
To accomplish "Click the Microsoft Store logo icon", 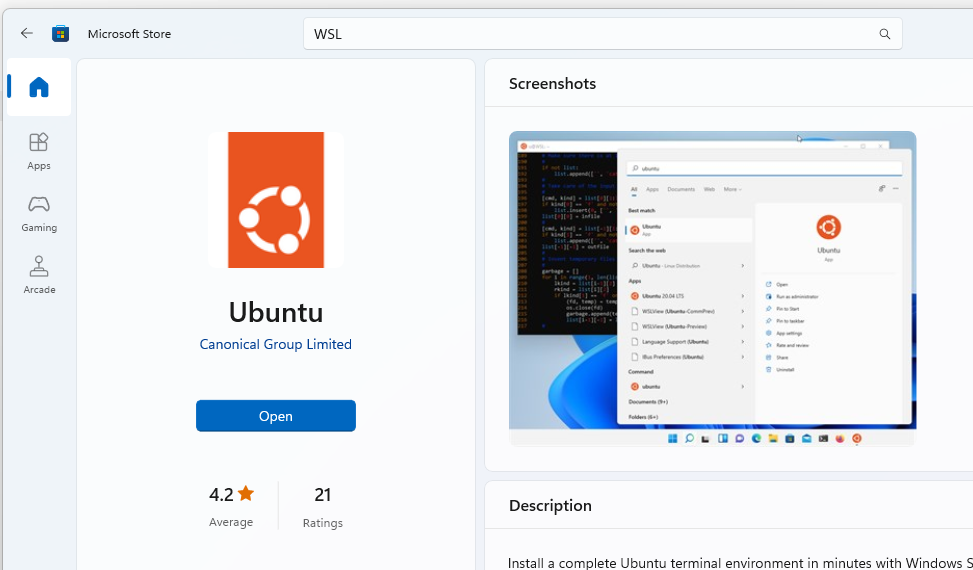I will (60, 33).
